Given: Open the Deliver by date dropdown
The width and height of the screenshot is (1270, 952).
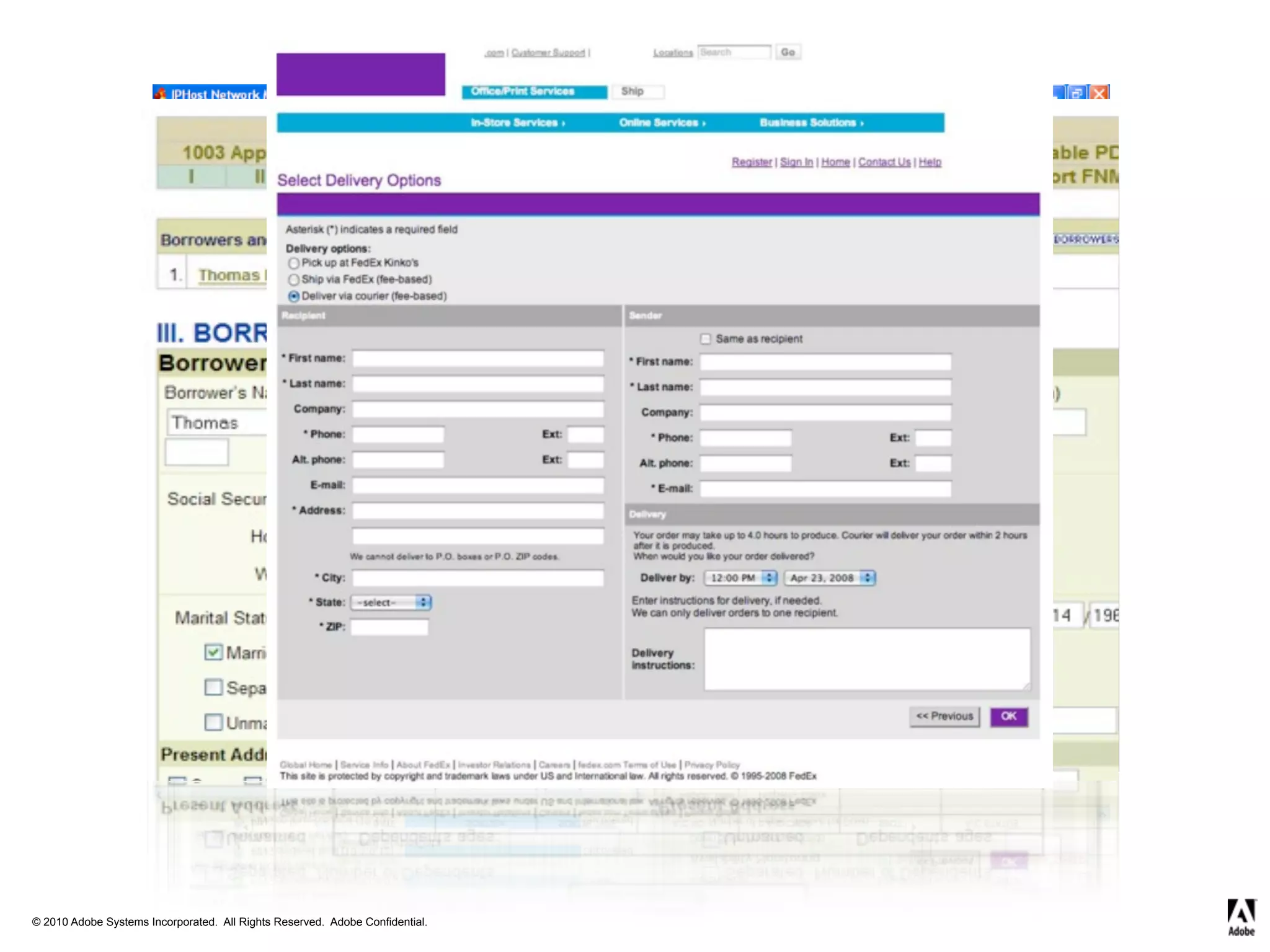Looking at the screenshot, I should [x=830, y=578].
